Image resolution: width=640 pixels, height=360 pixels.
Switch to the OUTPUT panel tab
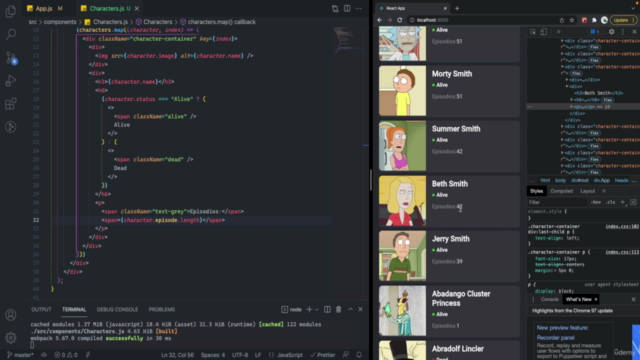pos(41,309)
